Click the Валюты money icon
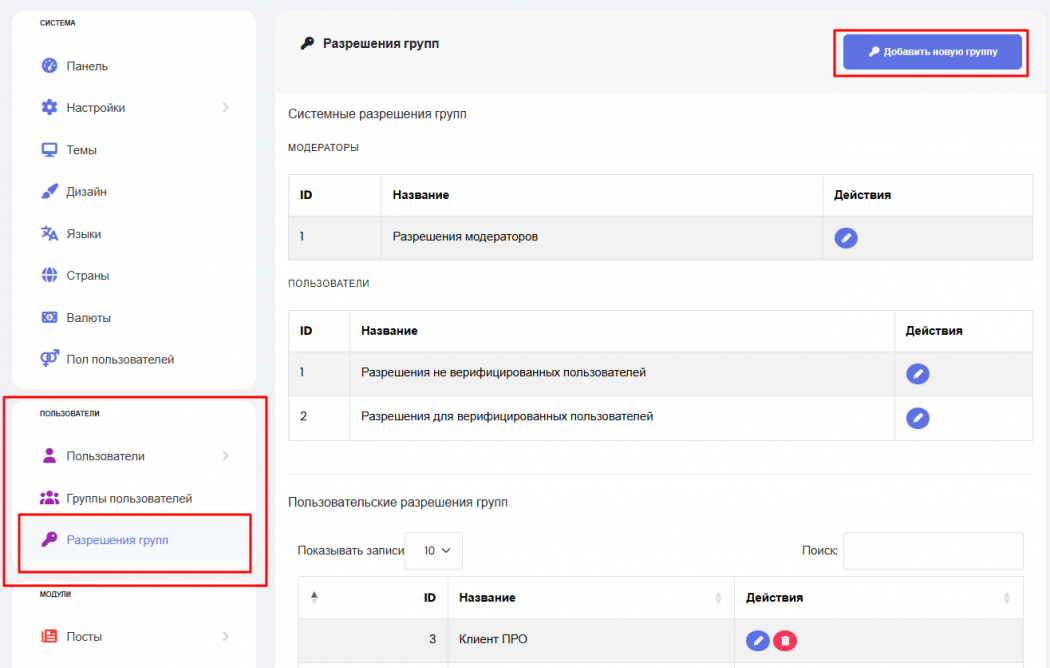The height and width of the screenshot is (668, 1050). (x=49, y=318)
